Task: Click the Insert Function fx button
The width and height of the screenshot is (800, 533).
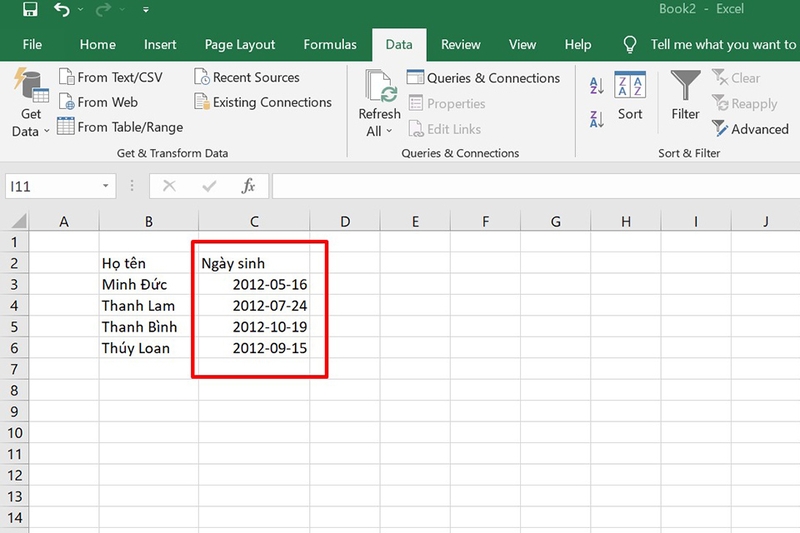Action: click(x=248, y=186)
